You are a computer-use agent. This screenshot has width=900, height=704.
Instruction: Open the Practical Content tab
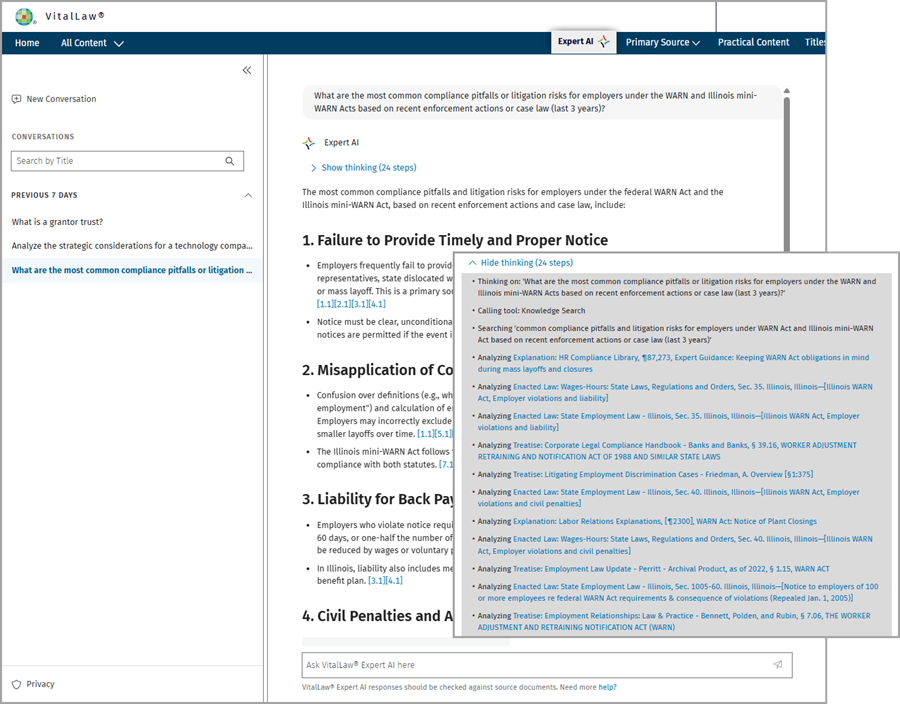[753, 42]
